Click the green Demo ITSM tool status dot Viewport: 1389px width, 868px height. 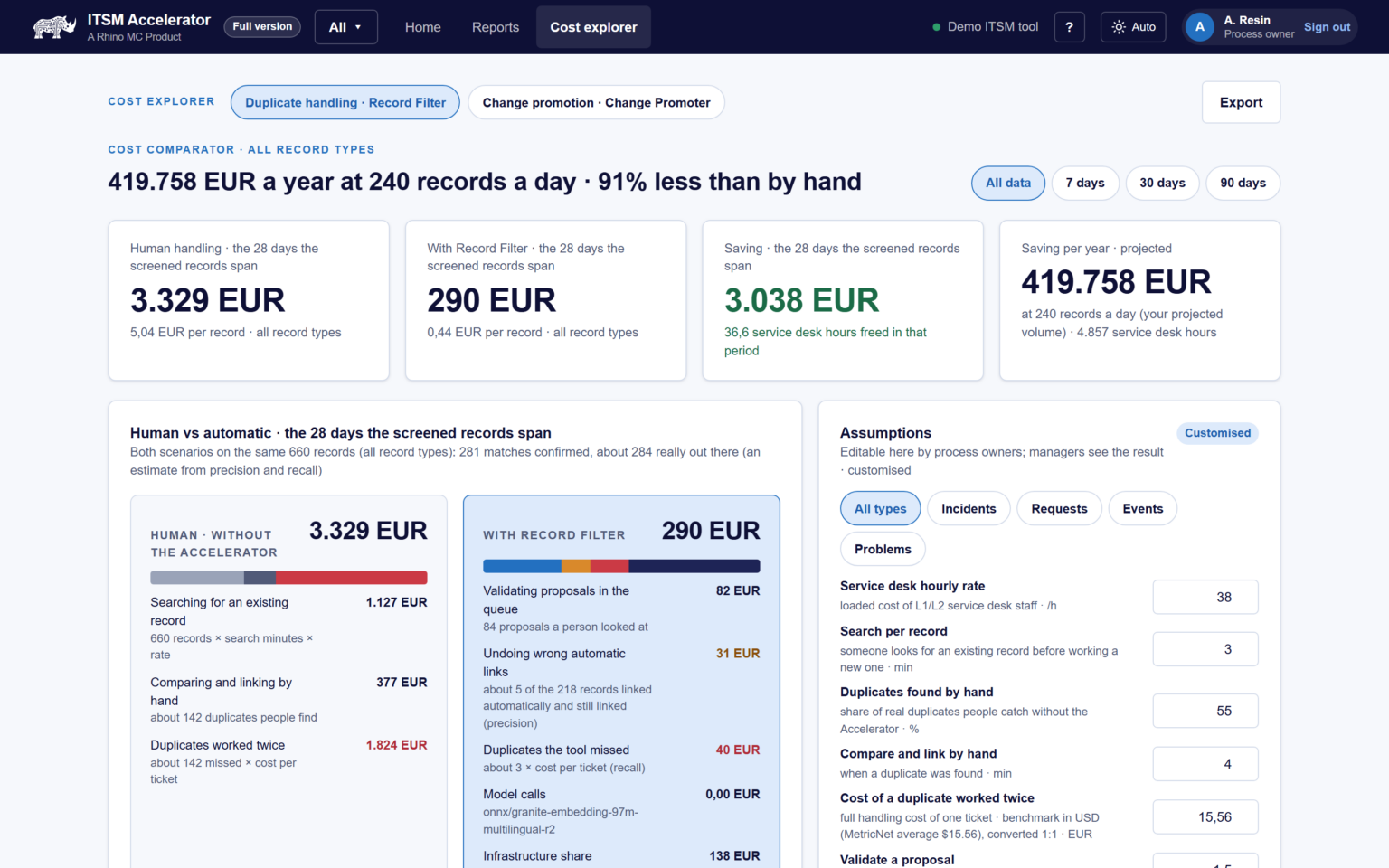pos(937,27)
